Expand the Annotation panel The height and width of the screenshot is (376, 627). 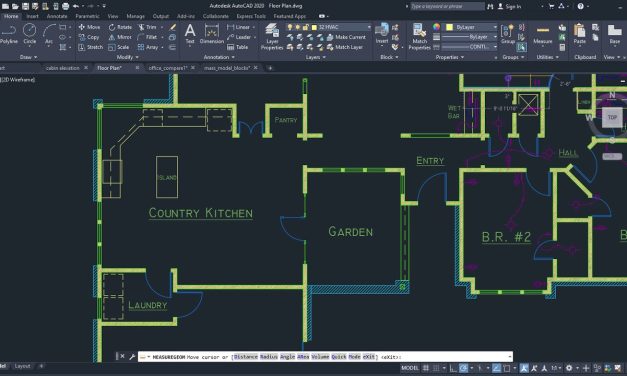pos(219,57)
